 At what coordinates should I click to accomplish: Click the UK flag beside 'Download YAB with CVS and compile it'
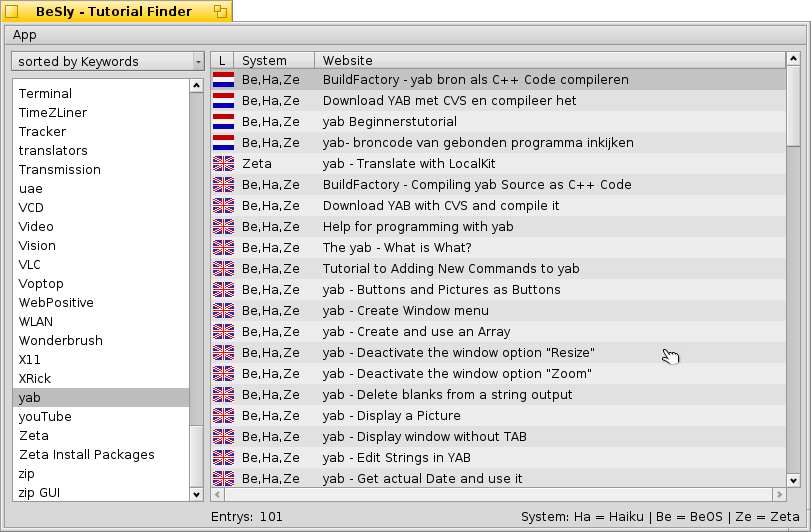pos(223,205)
